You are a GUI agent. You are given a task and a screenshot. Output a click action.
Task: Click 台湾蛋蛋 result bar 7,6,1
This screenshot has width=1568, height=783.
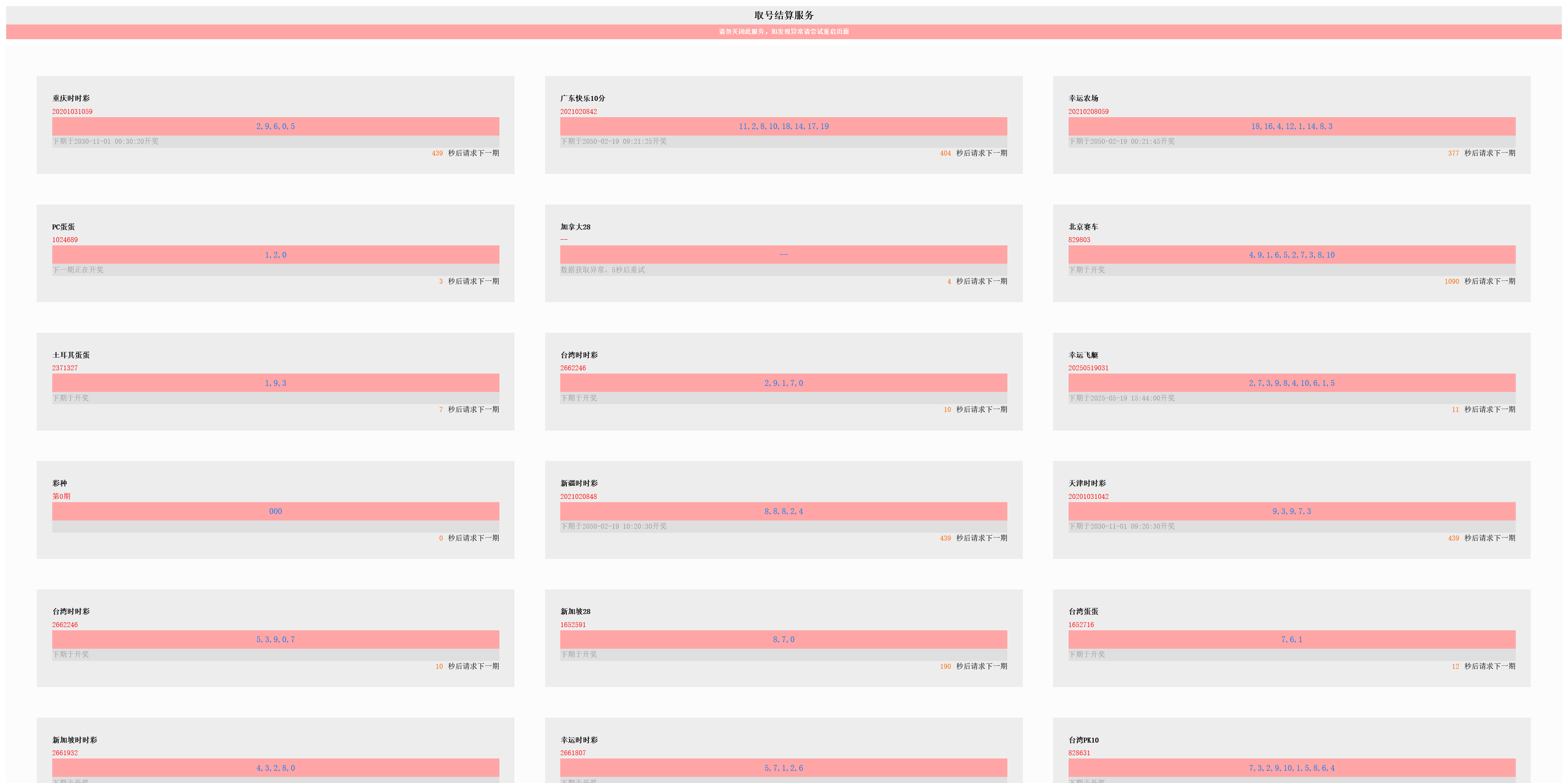coord(1291,639)
